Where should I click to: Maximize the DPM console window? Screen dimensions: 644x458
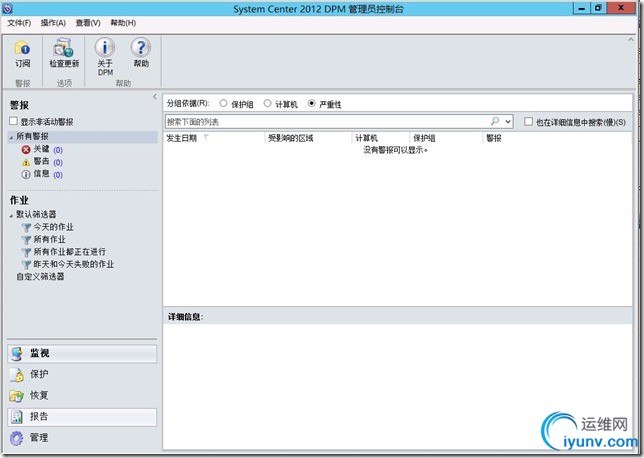[x=598, y=8]
